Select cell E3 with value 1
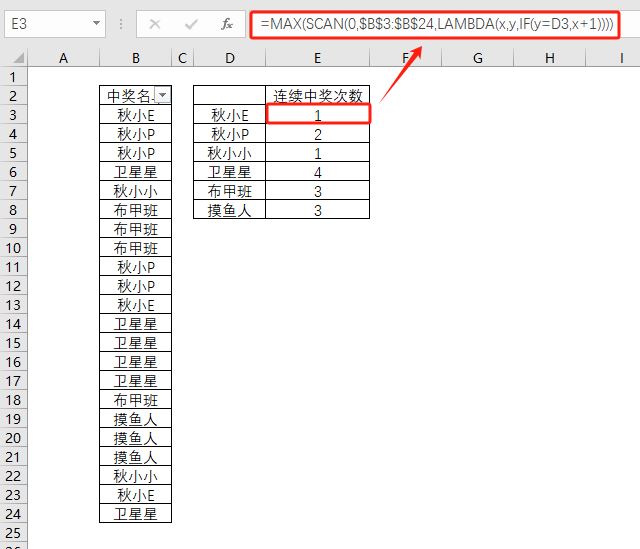The image size is (640, 549). [318, 115]
